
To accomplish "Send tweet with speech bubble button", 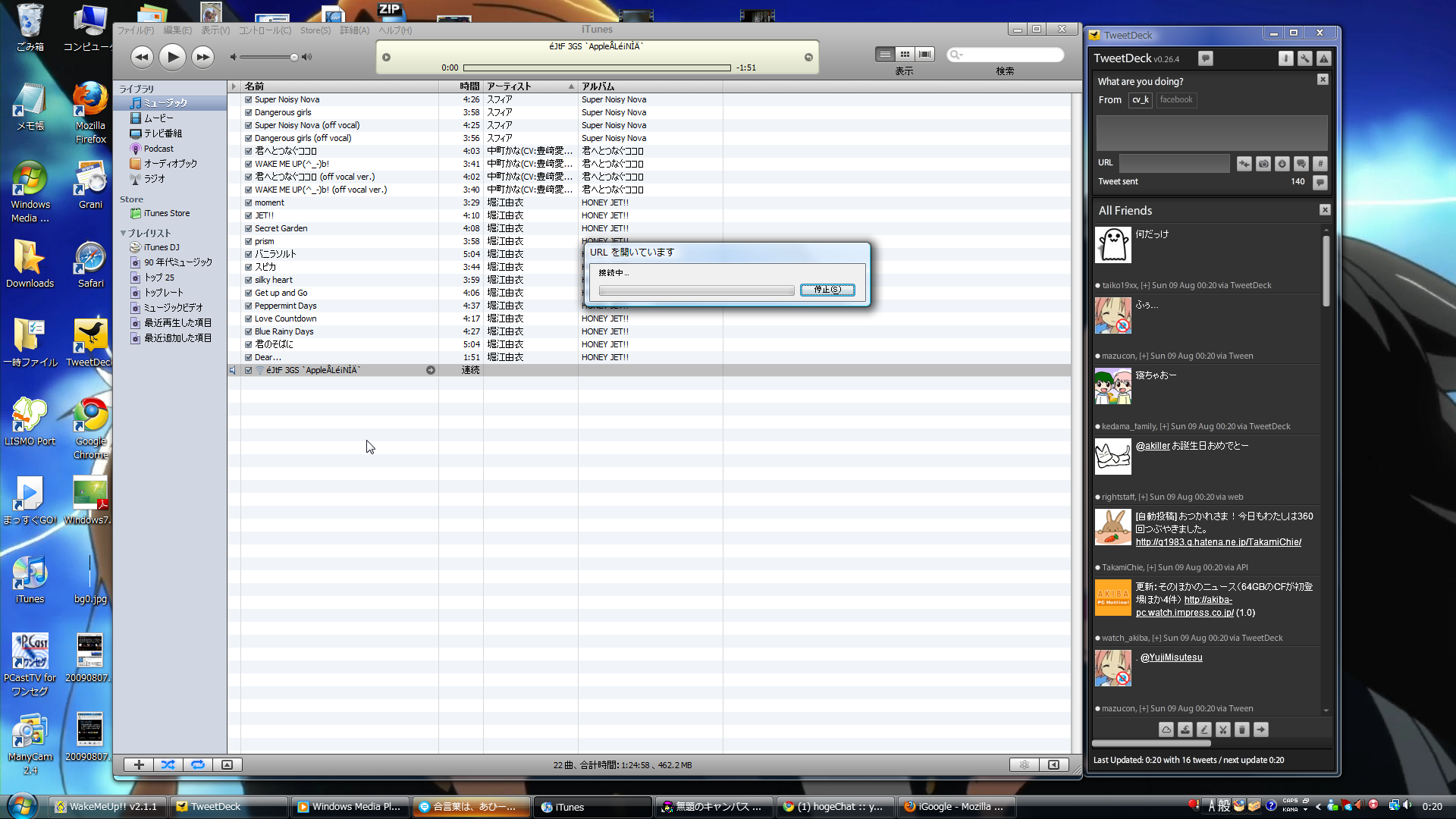I will pyautogui.click(x=1320, y=182).
